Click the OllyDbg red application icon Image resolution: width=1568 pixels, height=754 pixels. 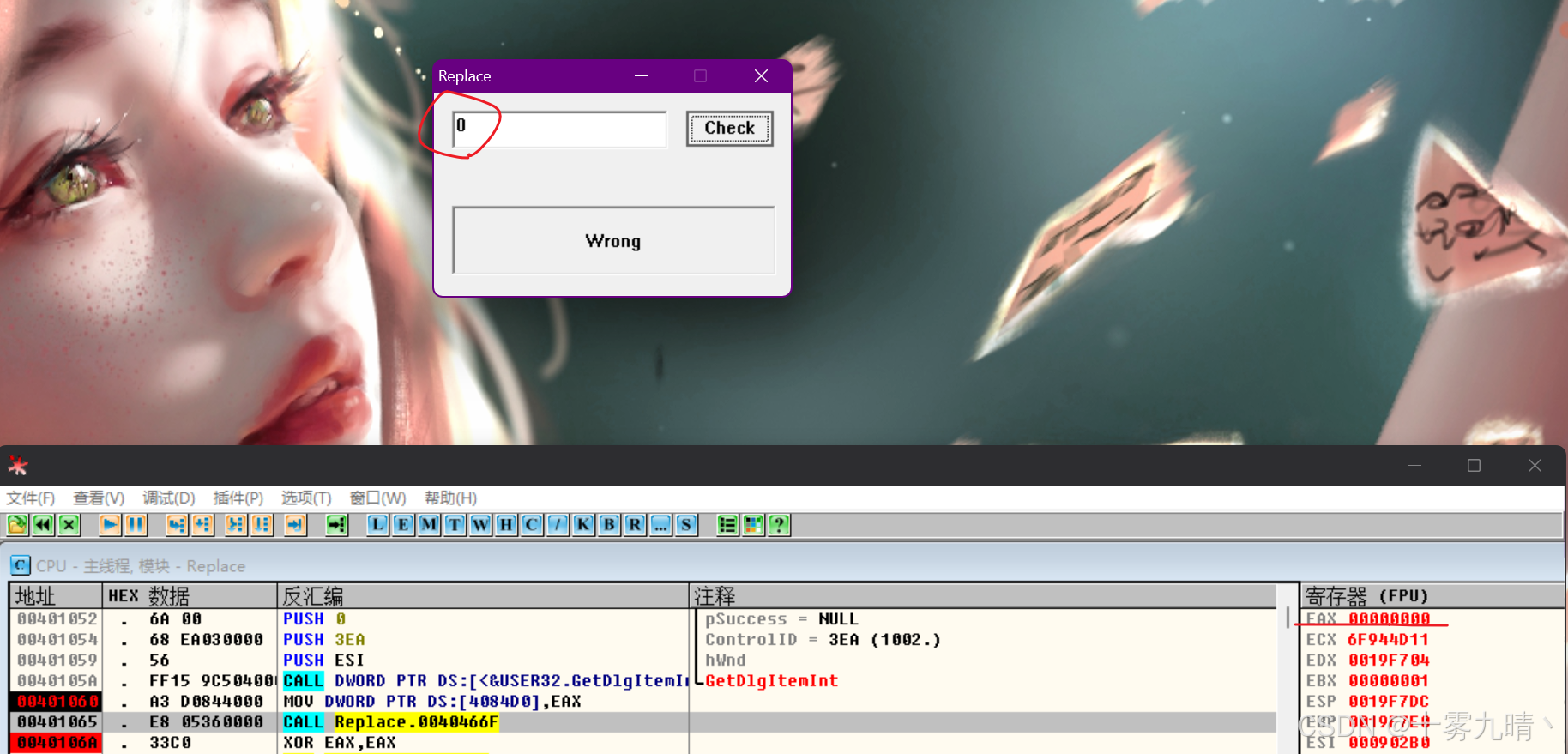tap(18, 466)
